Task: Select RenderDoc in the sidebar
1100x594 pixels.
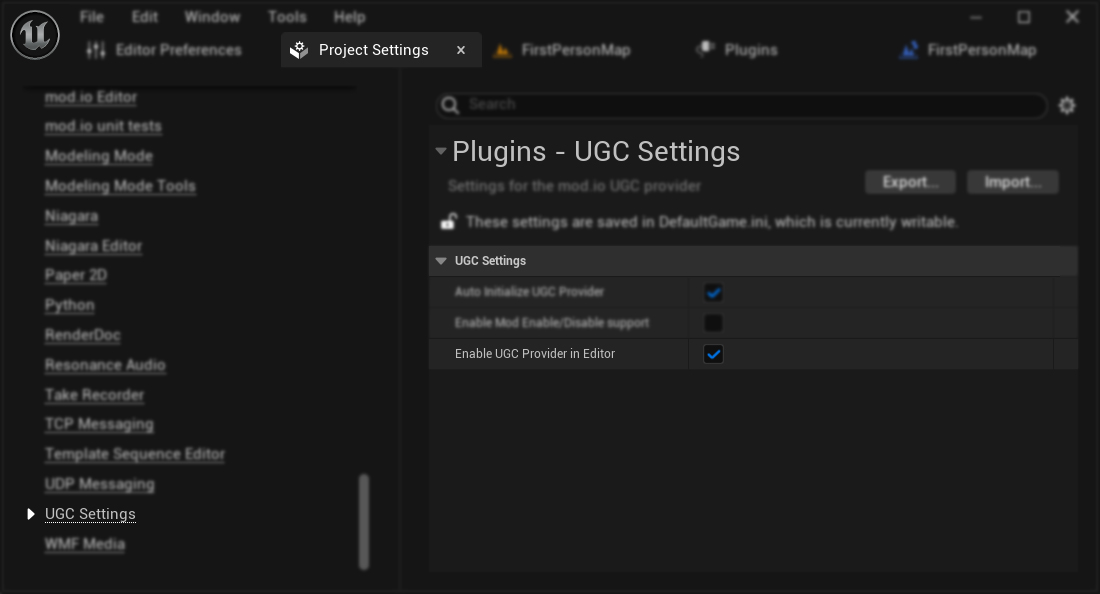Action: coord(83,335)
